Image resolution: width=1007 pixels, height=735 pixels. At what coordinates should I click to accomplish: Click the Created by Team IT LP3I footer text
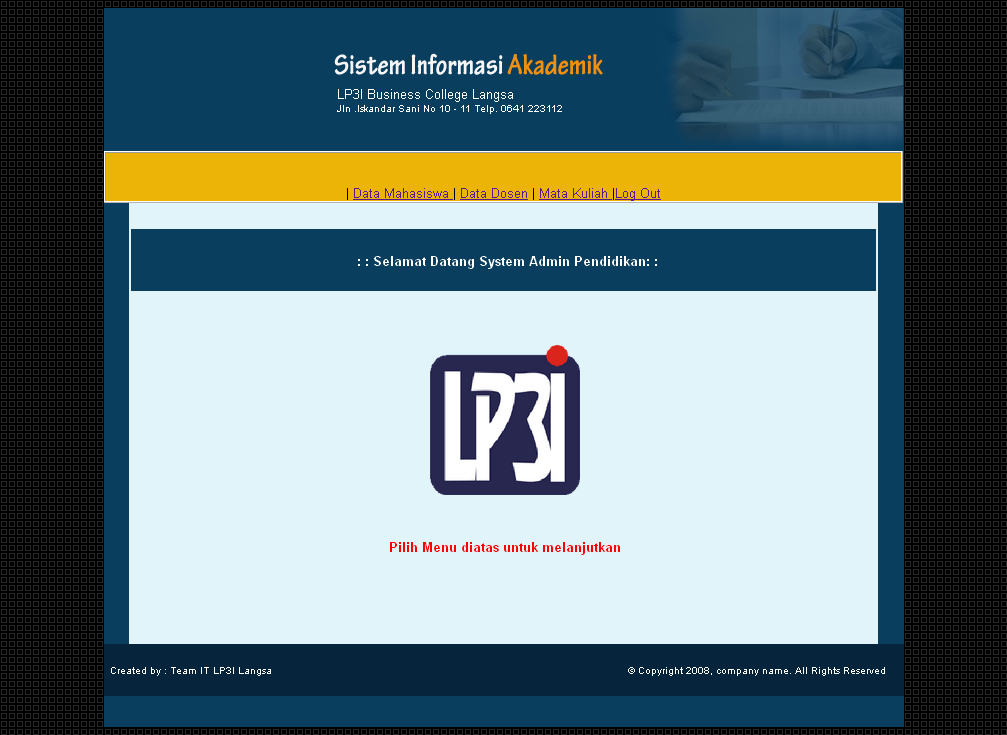coord(190,670)
